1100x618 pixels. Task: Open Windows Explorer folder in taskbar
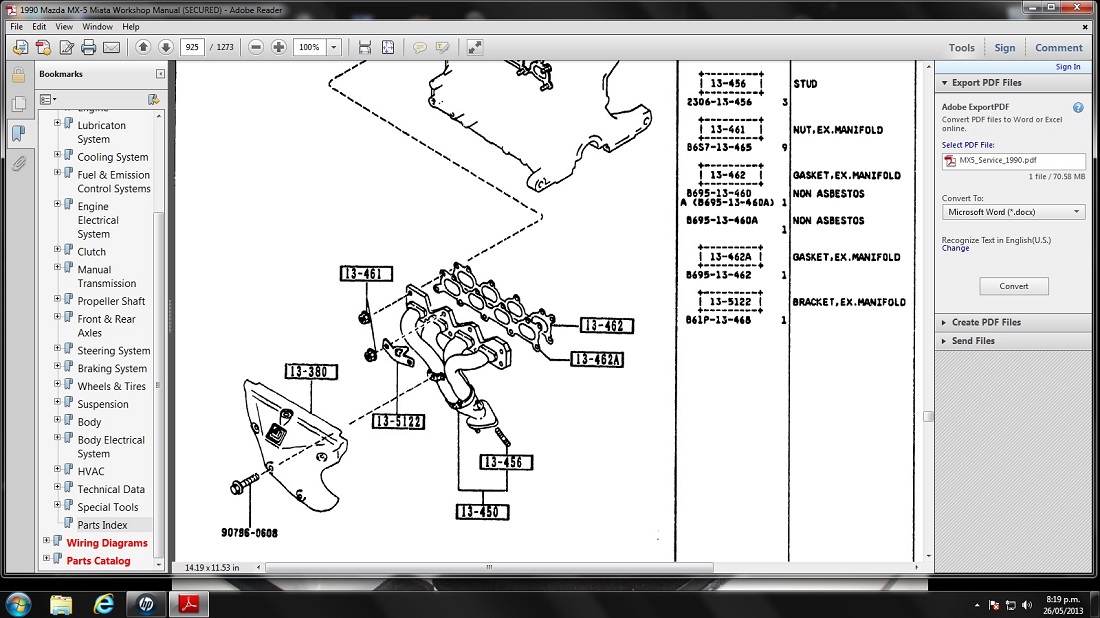[61, 604]
